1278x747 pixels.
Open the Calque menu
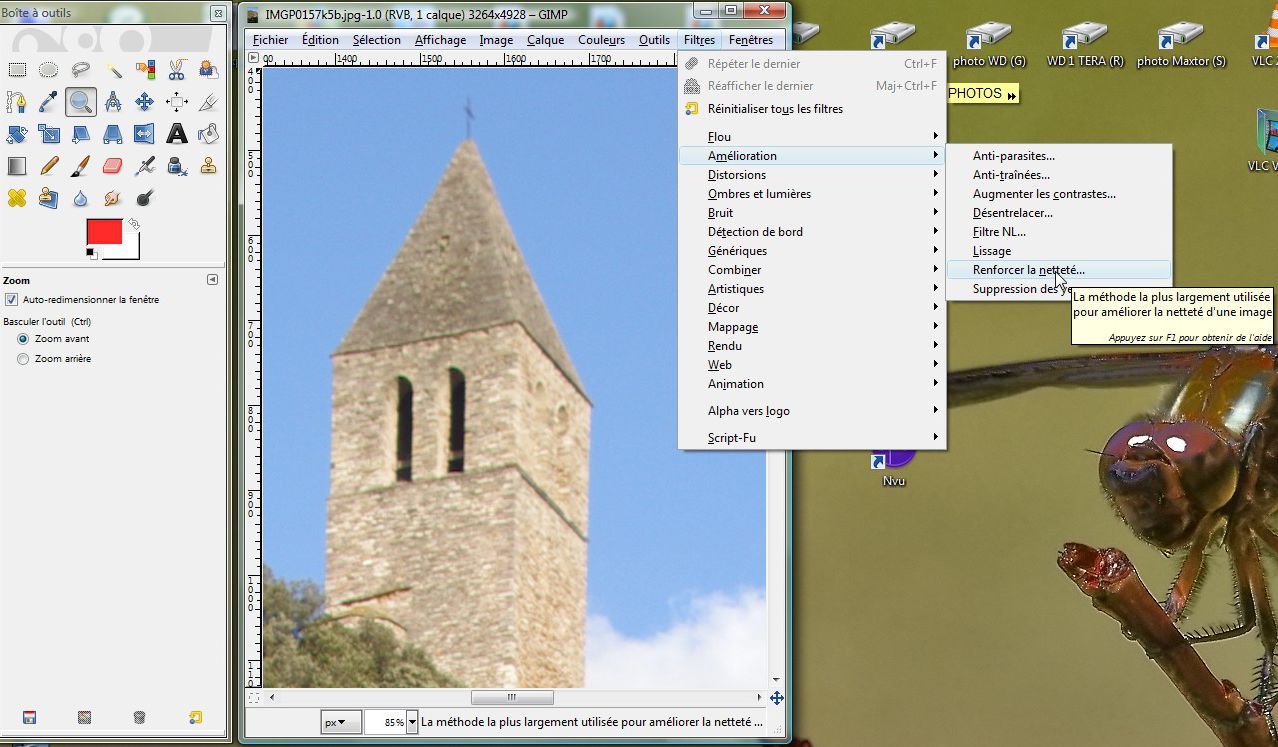coord(545,40)
